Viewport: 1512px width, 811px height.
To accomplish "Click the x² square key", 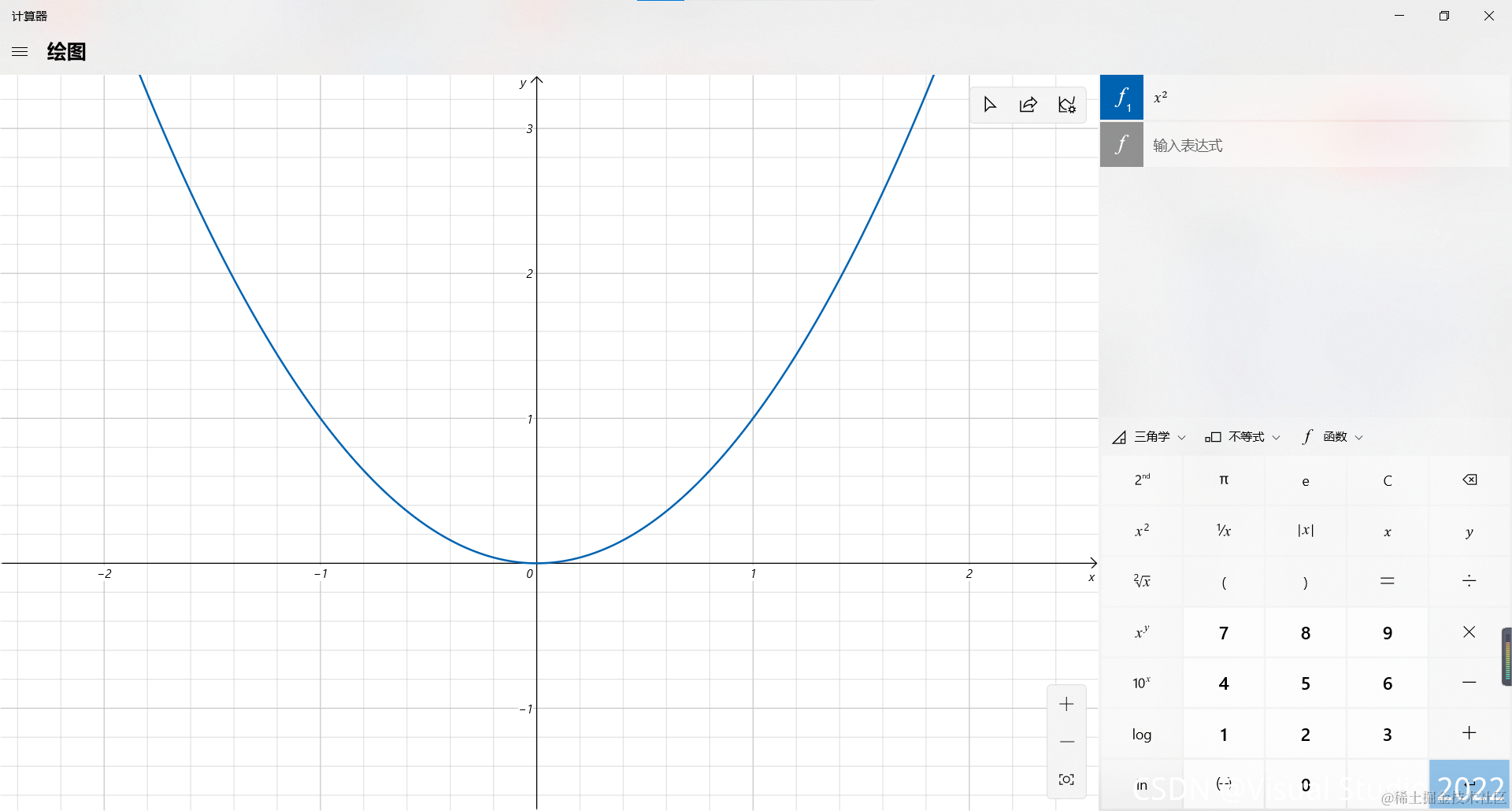I will click(x=1142, y=531).
